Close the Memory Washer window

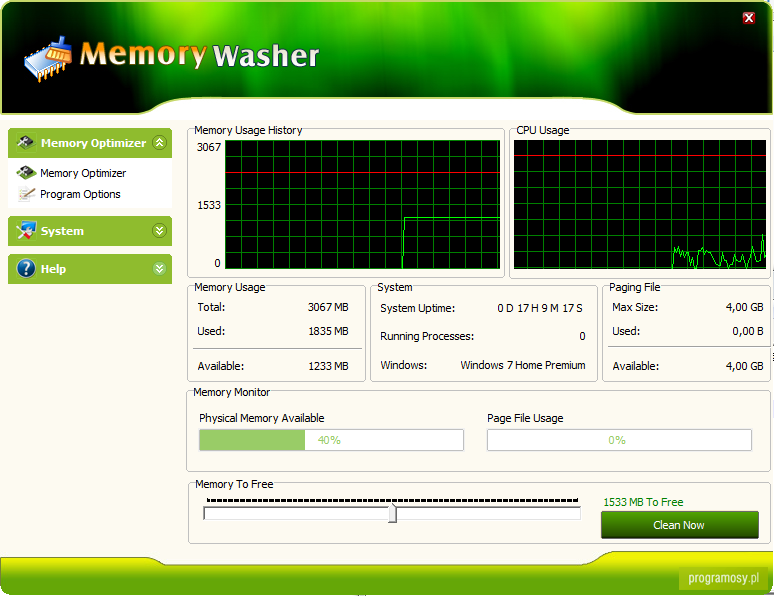(749, 18)
